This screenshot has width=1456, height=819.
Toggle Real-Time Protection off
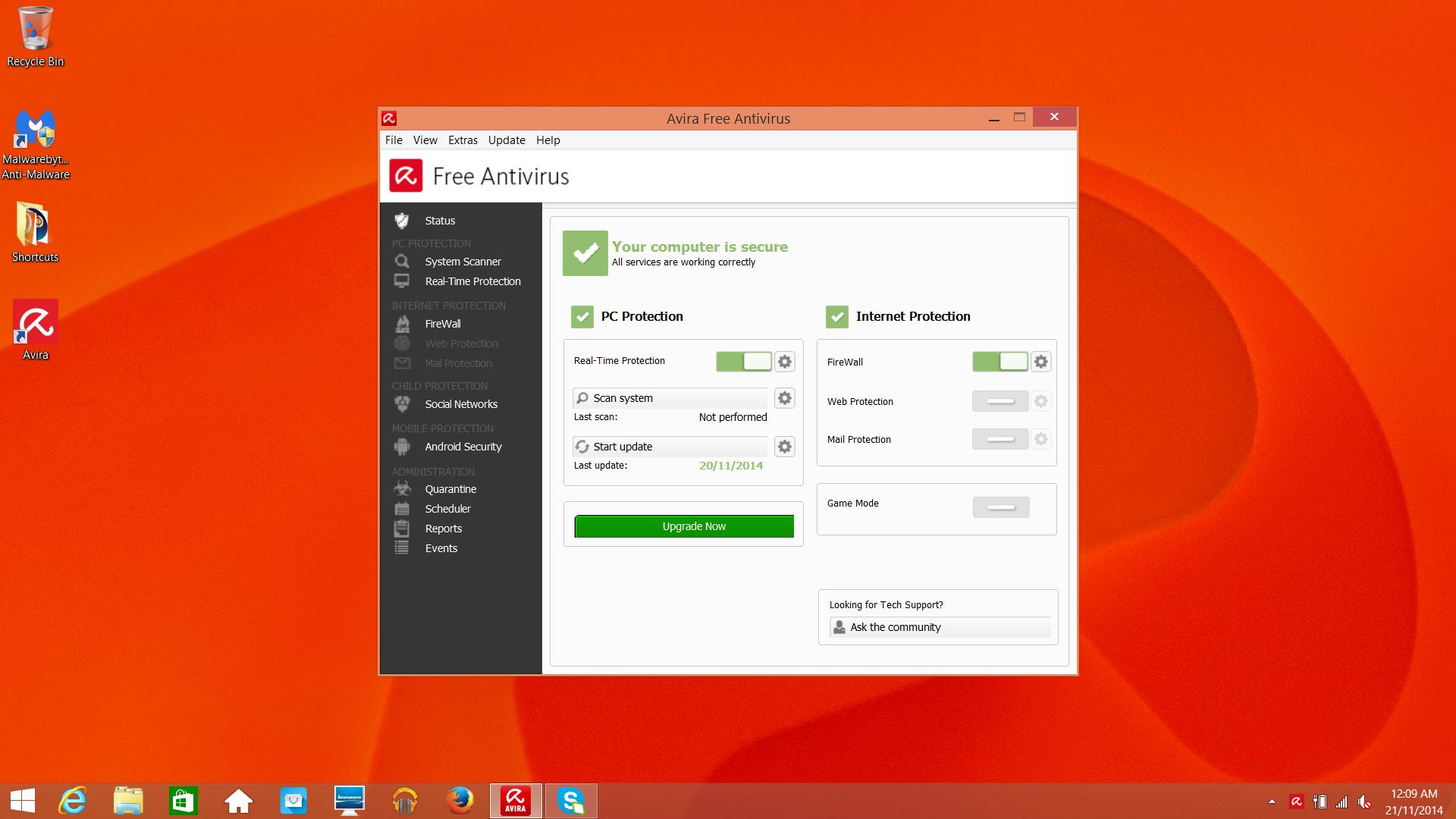click(x=744, y=362)
